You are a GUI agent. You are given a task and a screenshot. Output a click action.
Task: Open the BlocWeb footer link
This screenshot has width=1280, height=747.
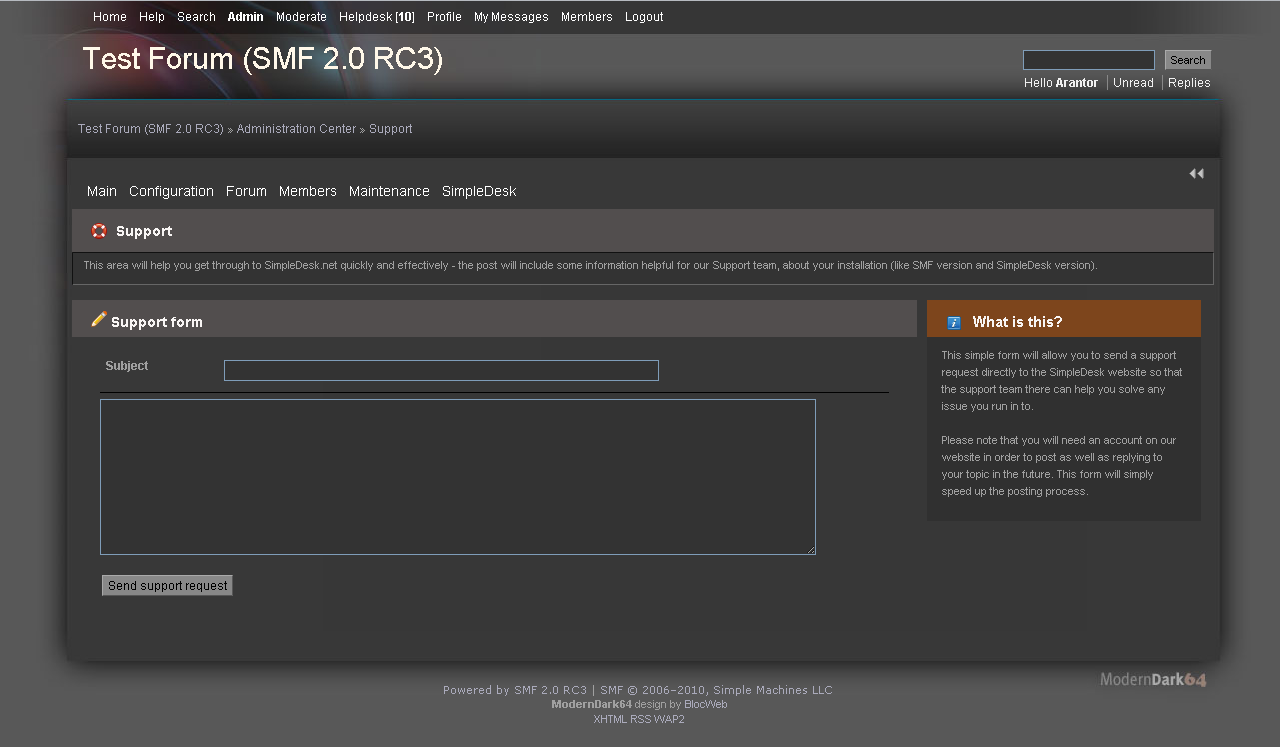click(706, 704)
